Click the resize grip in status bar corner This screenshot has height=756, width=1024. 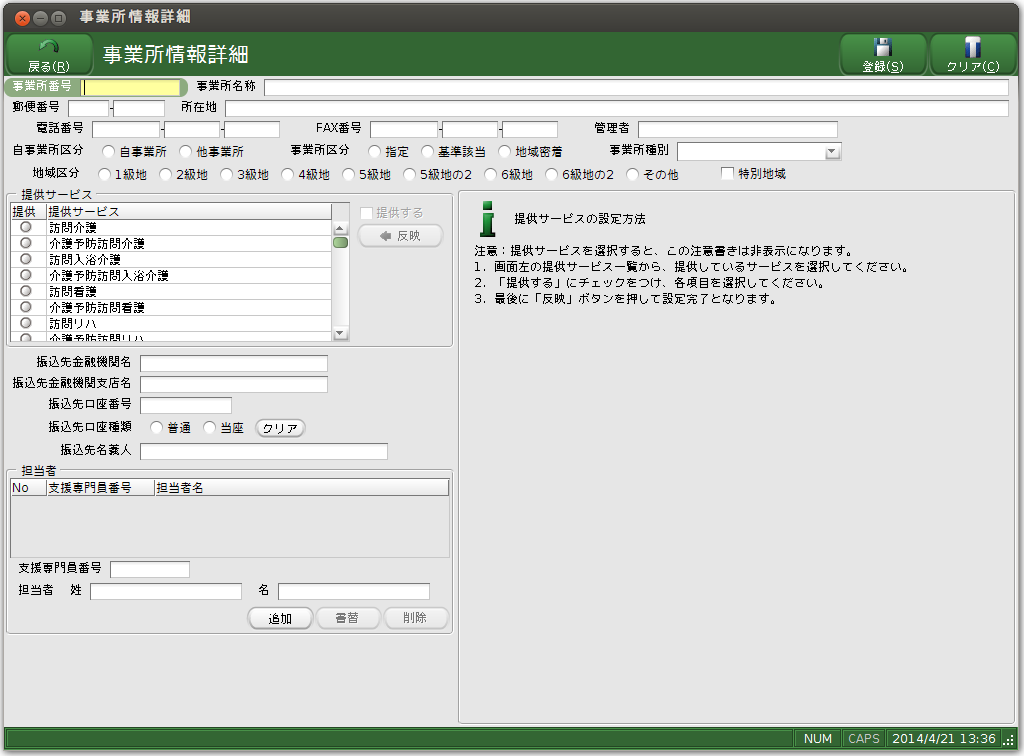tap(1009, 739)
